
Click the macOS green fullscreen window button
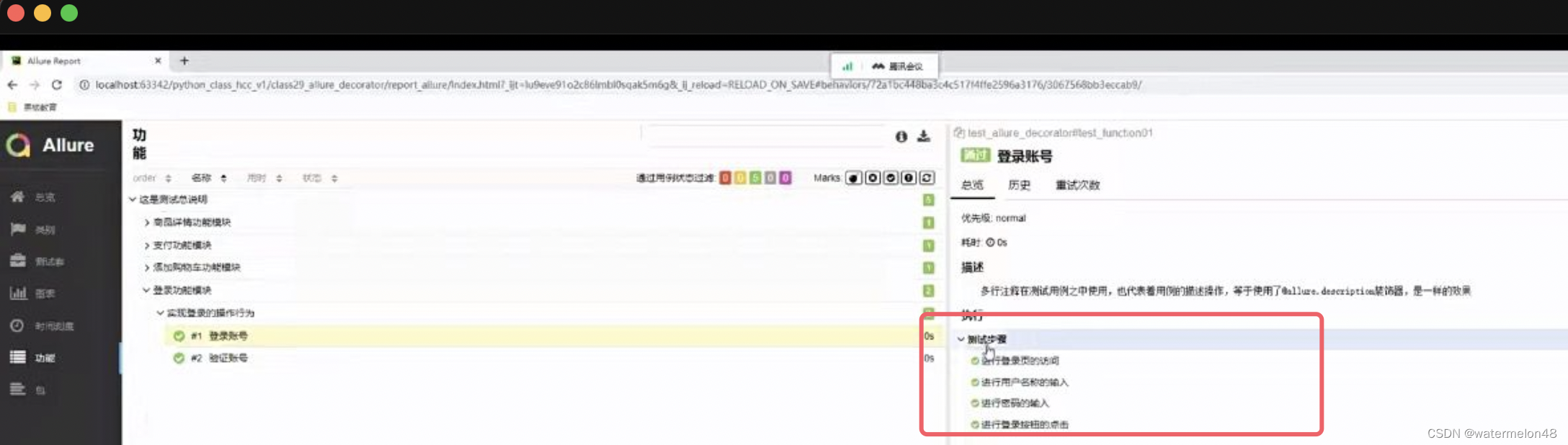[x=69, y=13]
